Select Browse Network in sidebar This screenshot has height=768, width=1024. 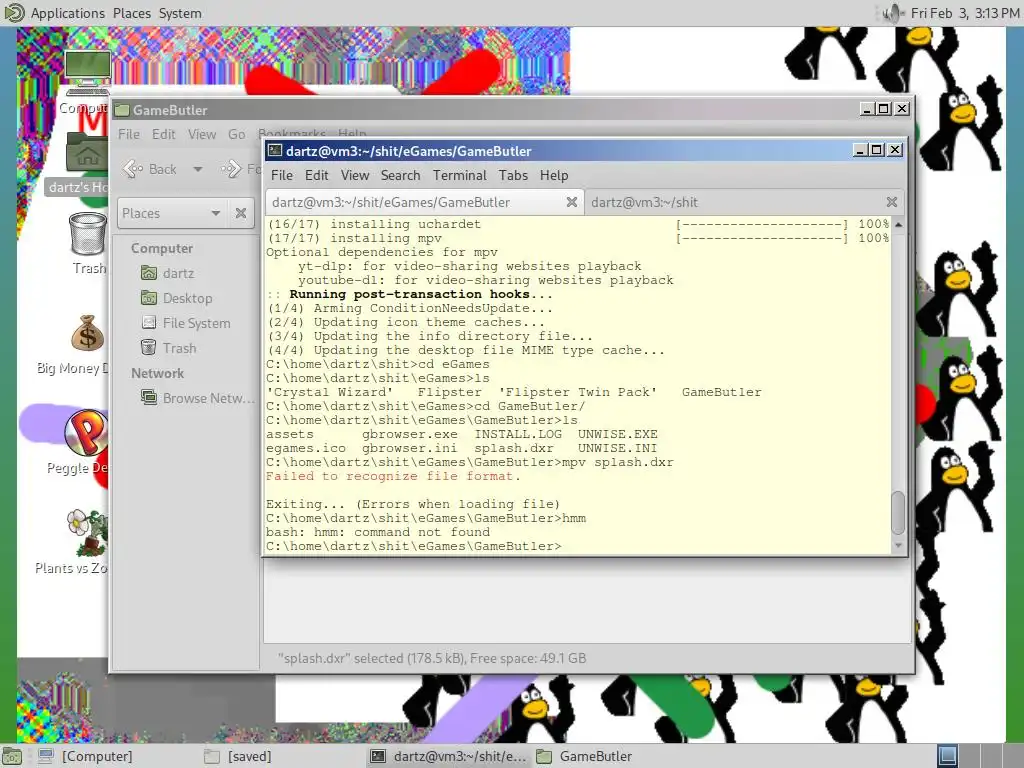point(198,398)
